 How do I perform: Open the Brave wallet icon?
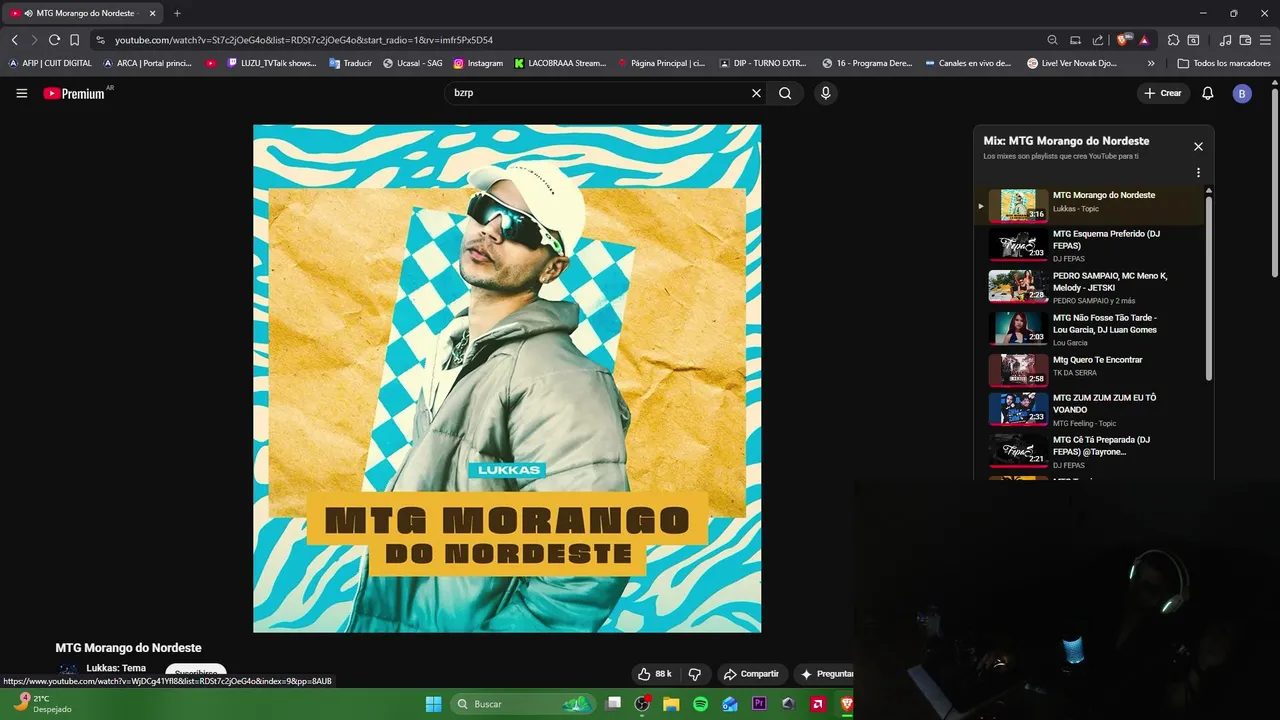[1245, 40]
